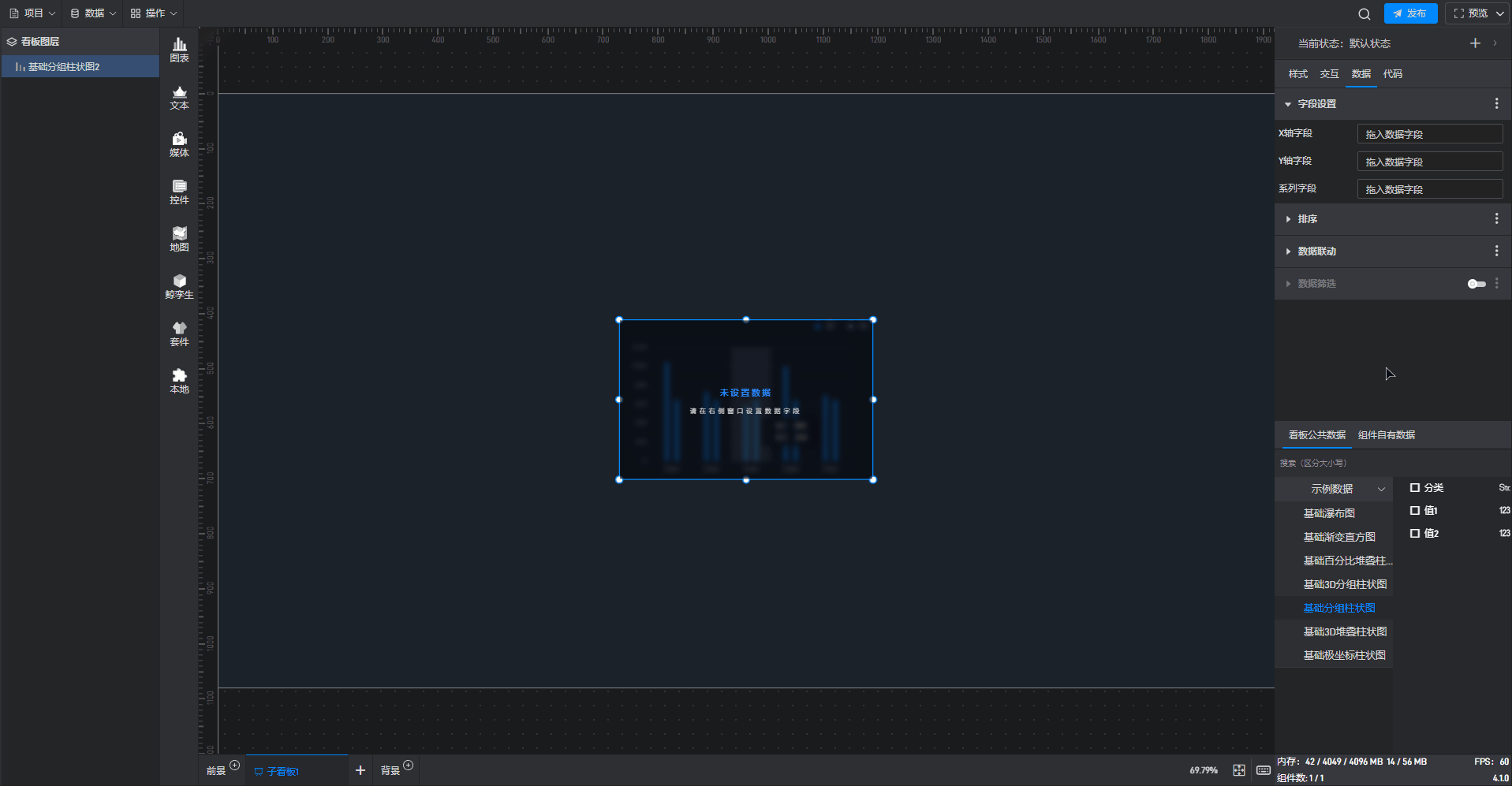Select the 背景 background button
The width and height of the screenshot is (1512, 786).
pos(390,771)
